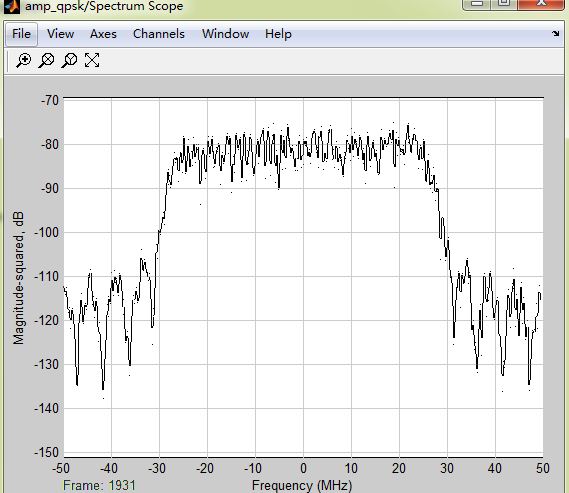Open the Help menu
Screen dimensions: 569x493
click(278, 34)
